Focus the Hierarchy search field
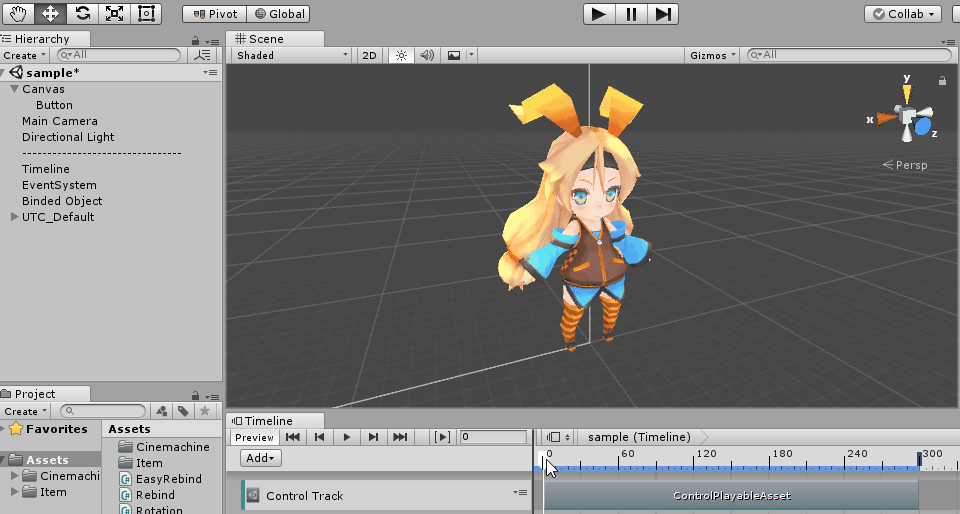The height and width of the screenshot is (514, 960). pyautogui.click(x=119, y=55)
